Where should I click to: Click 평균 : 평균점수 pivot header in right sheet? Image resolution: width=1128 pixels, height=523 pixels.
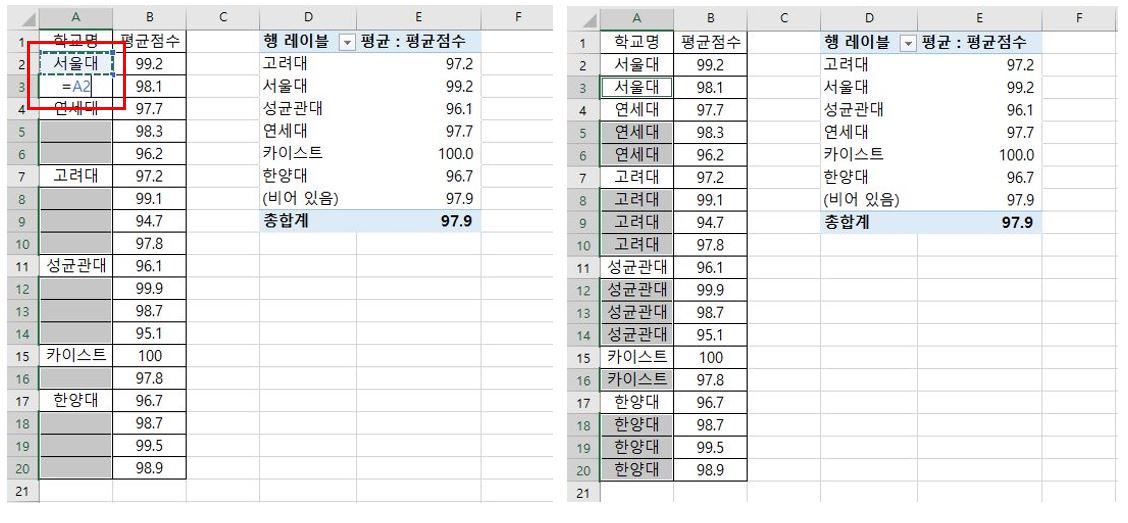(974, 43)
